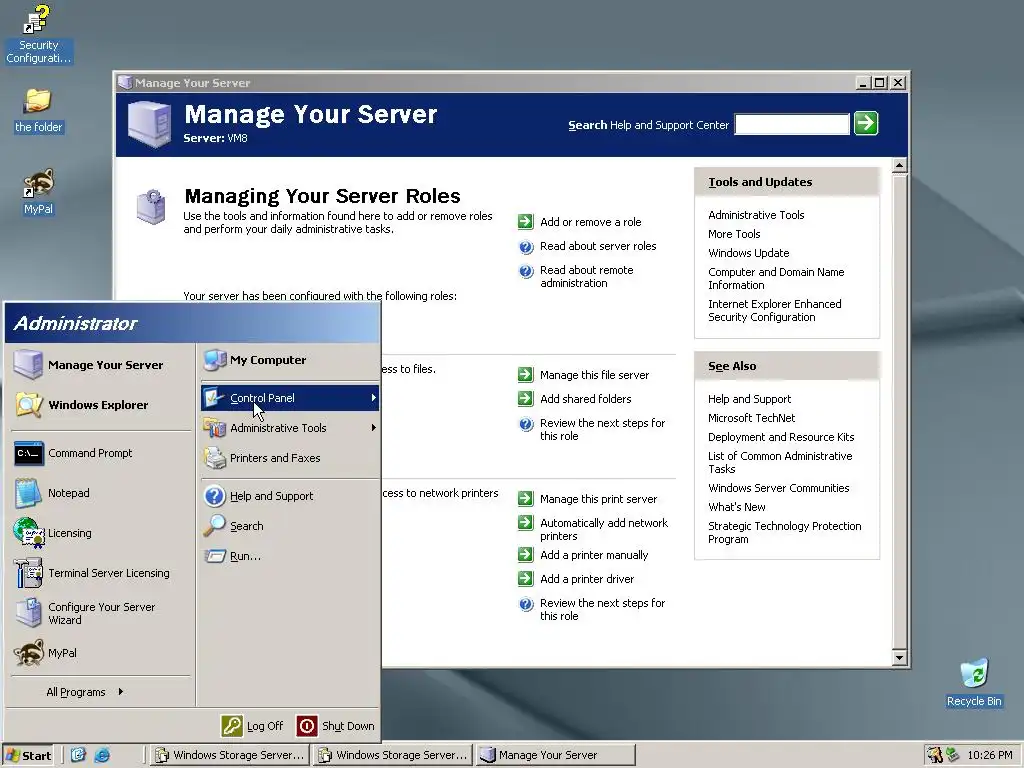Screen dimensions: 1024x768
Task: Click Add shared folders link
Action: point(585,399)
